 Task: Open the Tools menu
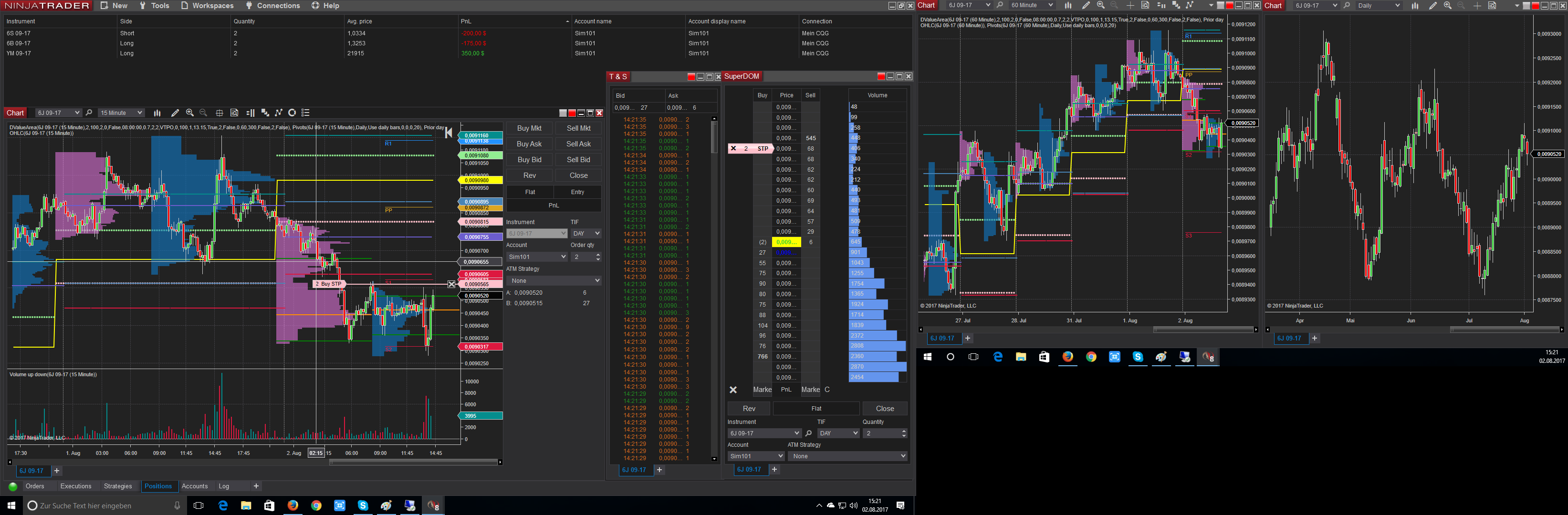(155, 5)
